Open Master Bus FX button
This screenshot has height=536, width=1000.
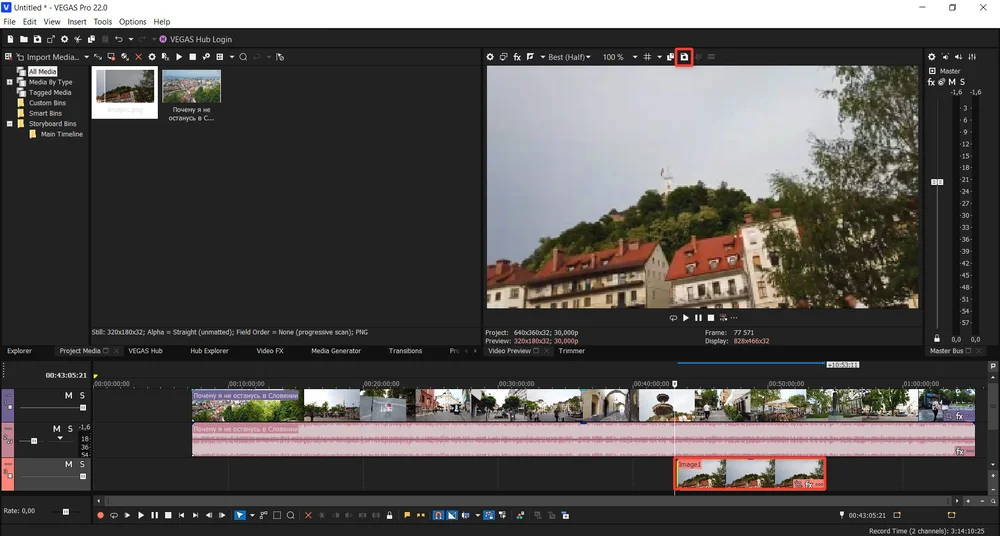[x=930, y=82]
